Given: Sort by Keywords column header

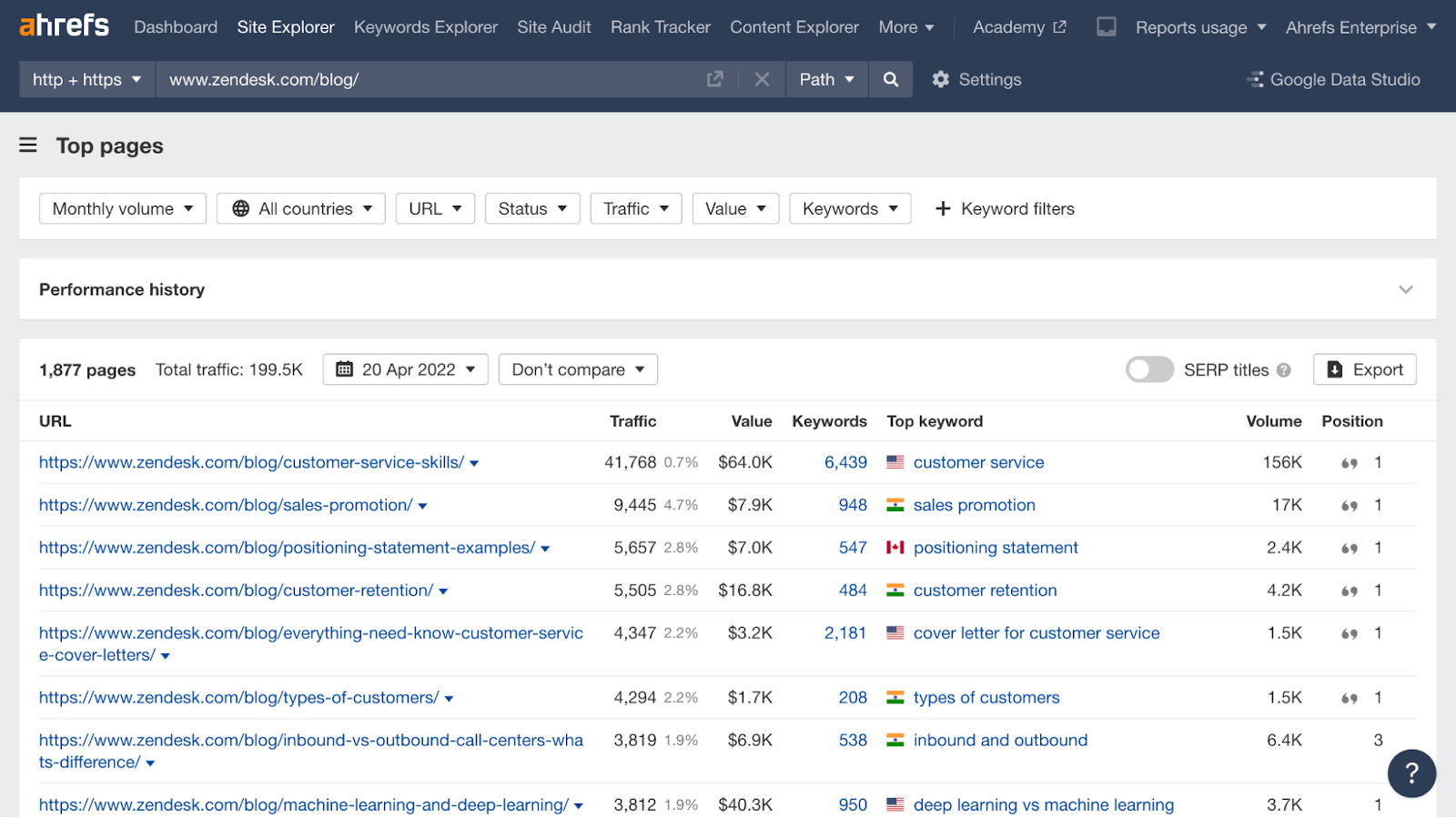Looking at the screenshot, I should [x=829, y=421].
